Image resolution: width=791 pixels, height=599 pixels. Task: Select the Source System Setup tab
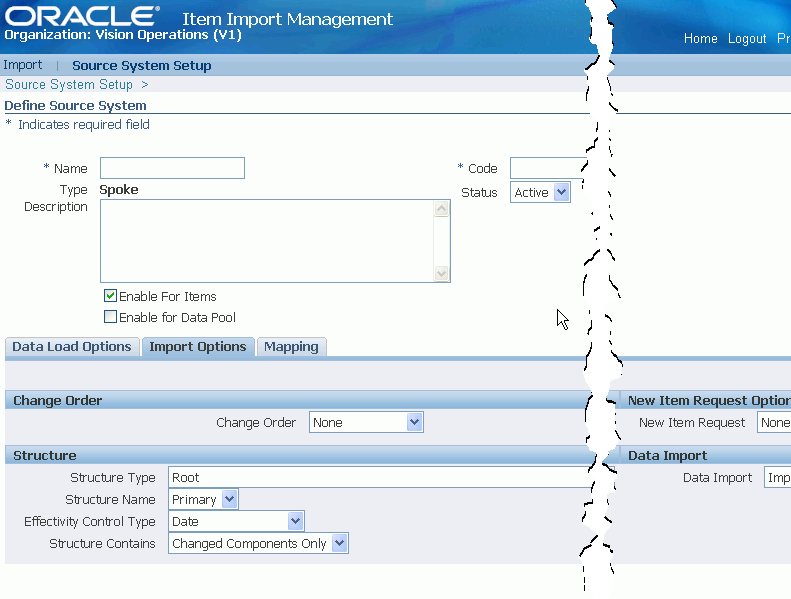point(142,66)
